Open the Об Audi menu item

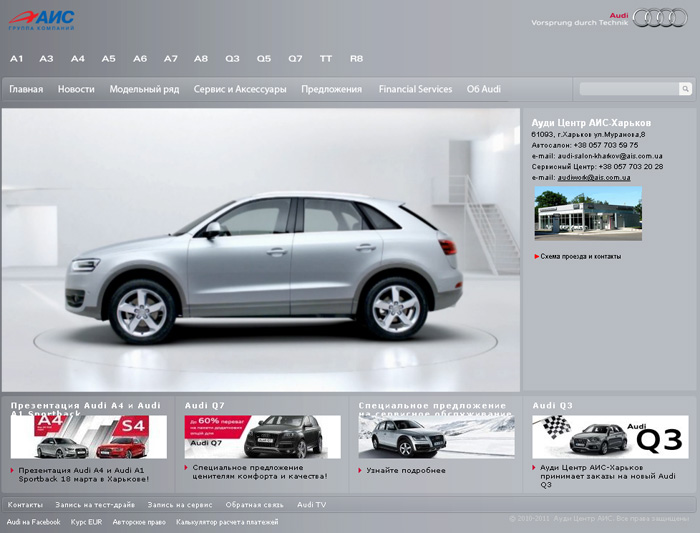(x=484, y=89)
